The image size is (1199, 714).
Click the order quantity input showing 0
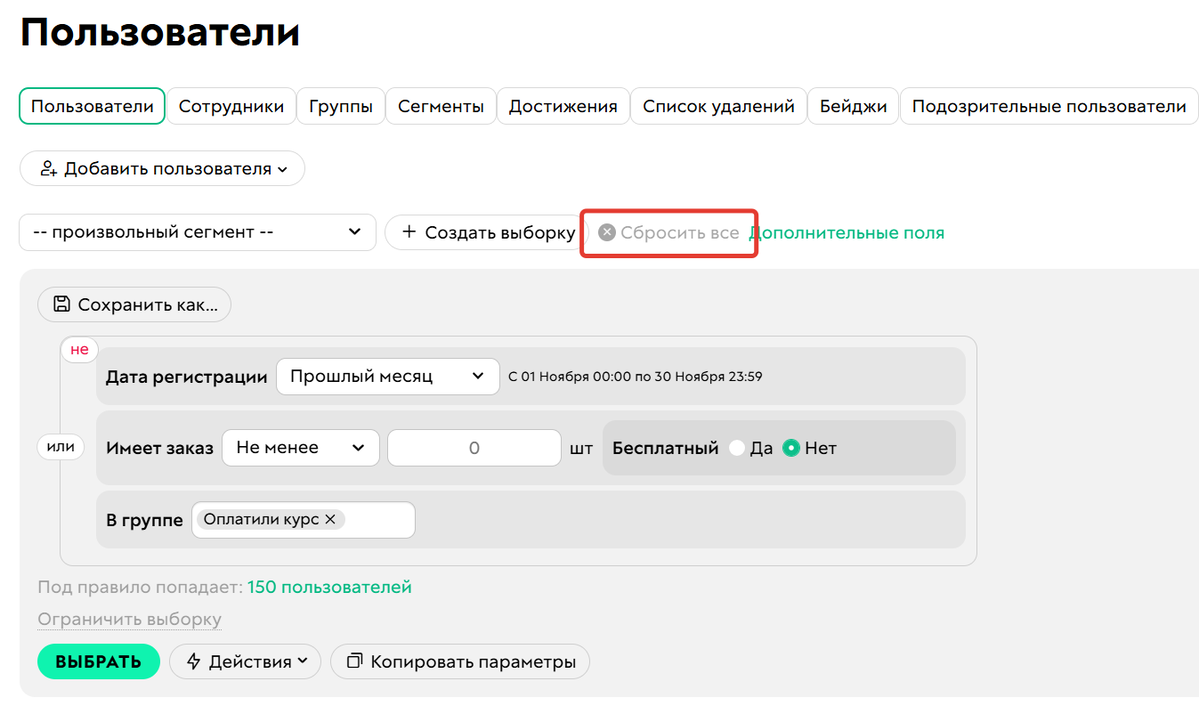pyautogui.click(x=474, y=447)
